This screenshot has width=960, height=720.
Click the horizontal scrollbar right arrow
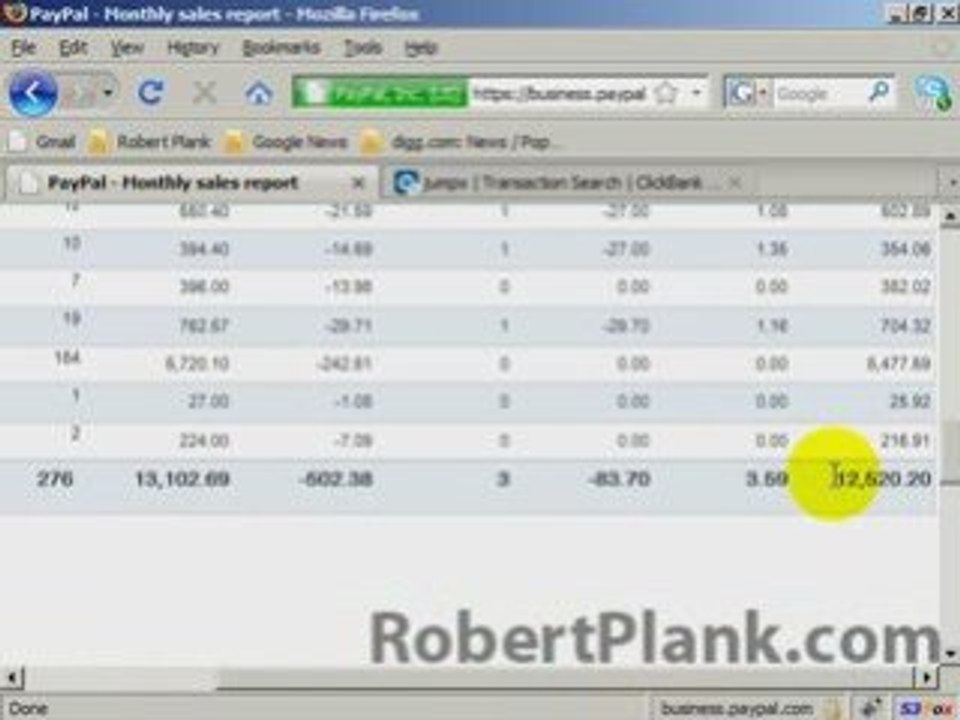926,678
